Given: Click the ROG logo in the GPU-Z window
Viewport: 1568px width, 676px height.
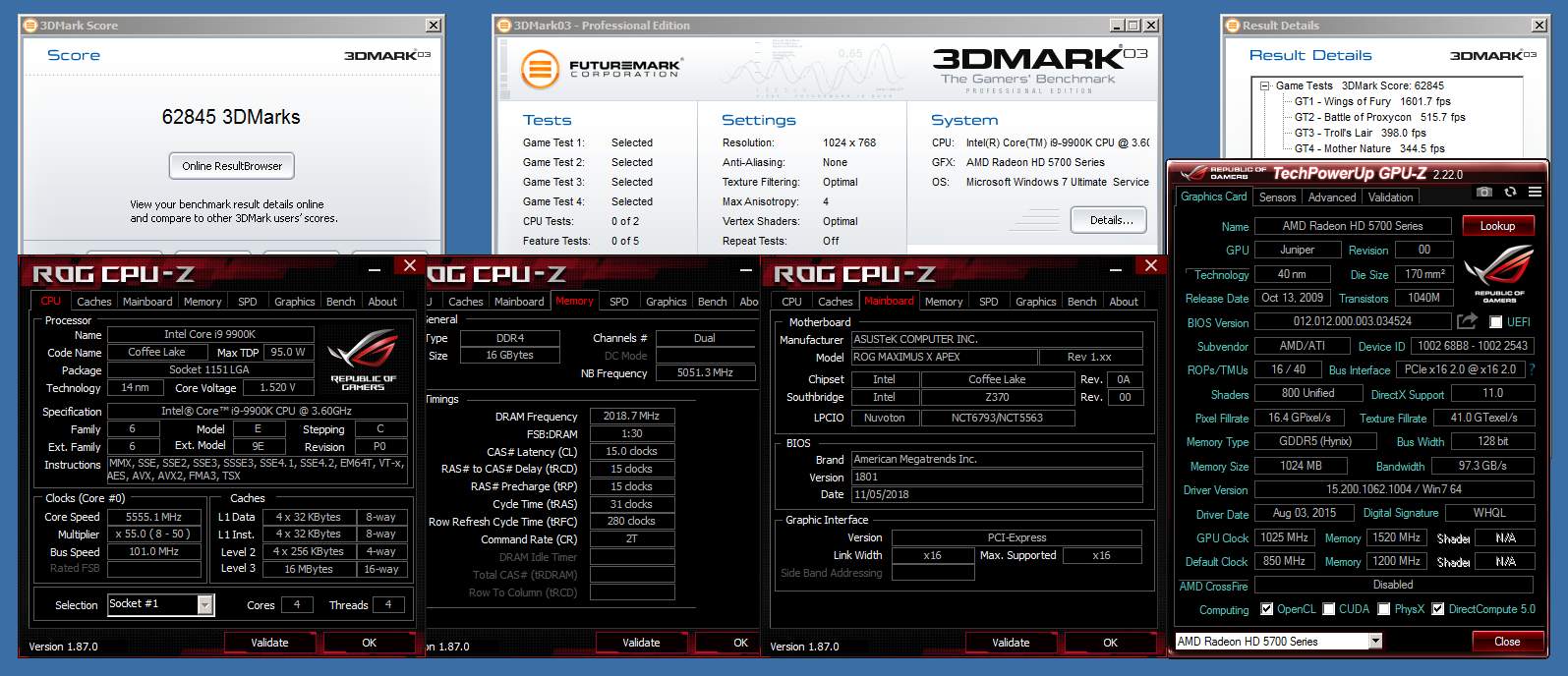Looking at the screenshot, I should (1498, 272).
